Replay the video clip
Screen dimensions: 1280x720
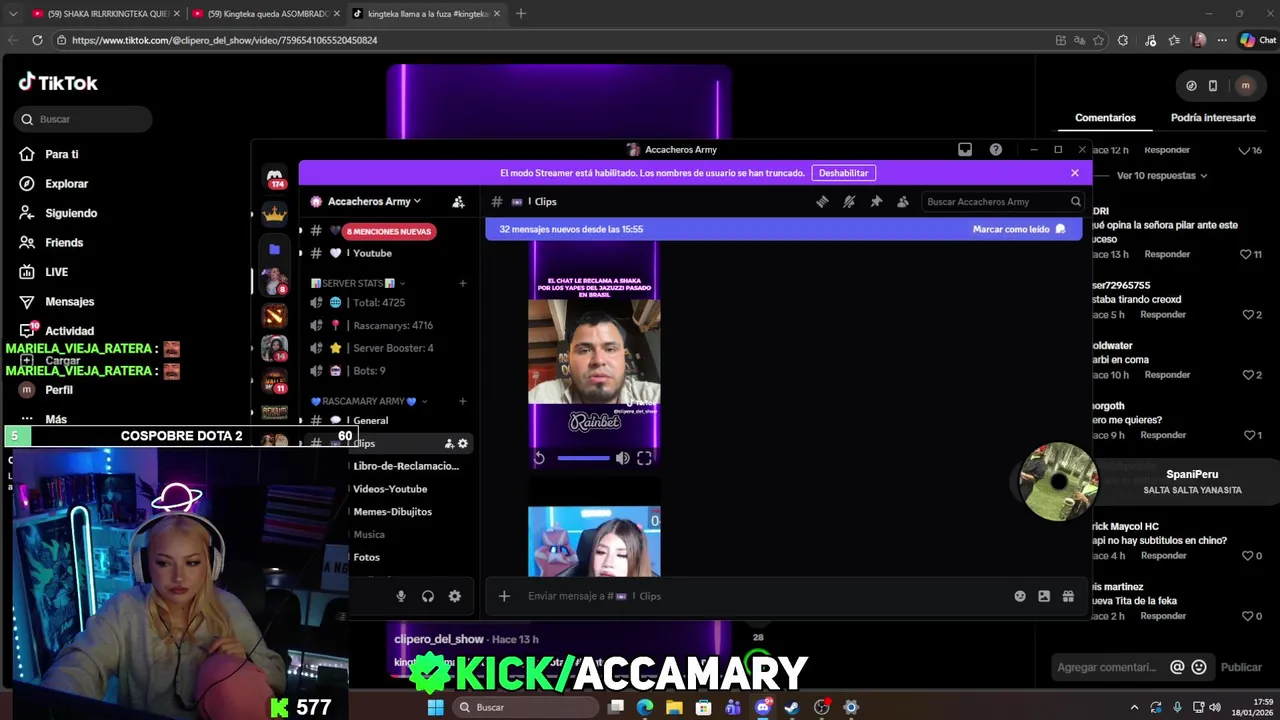pos(539,458)
